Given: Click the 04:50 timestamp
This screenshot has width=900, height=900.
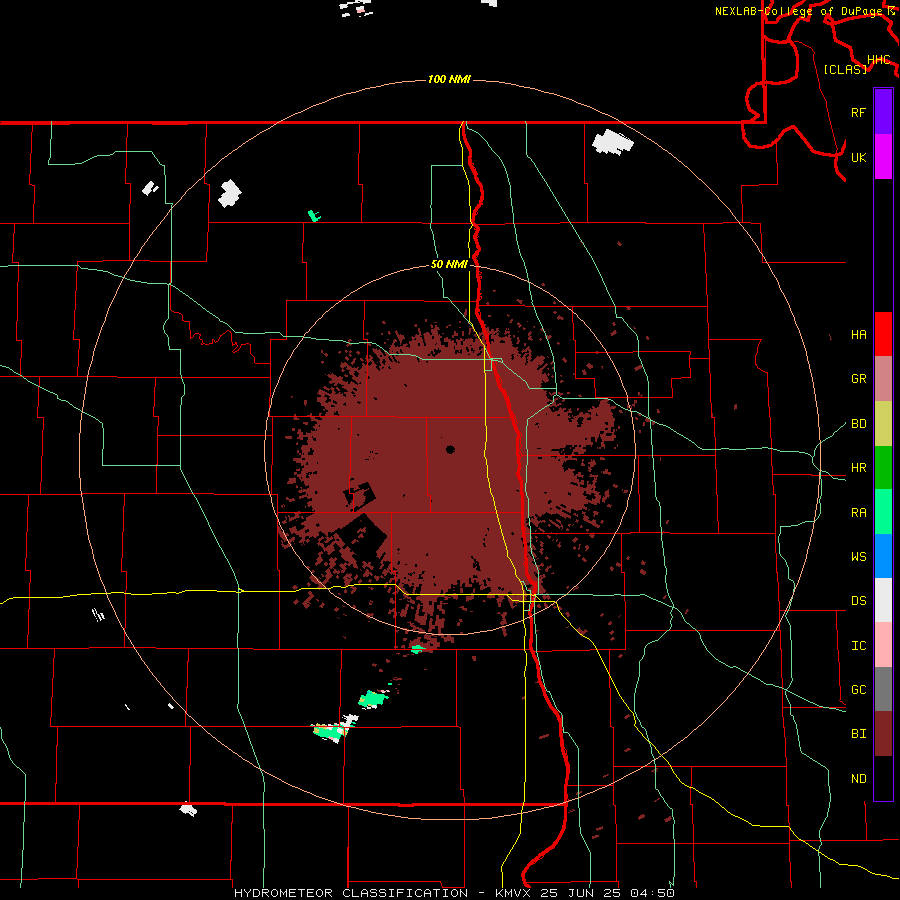Looking at the screenshot, I should [652, 893].
